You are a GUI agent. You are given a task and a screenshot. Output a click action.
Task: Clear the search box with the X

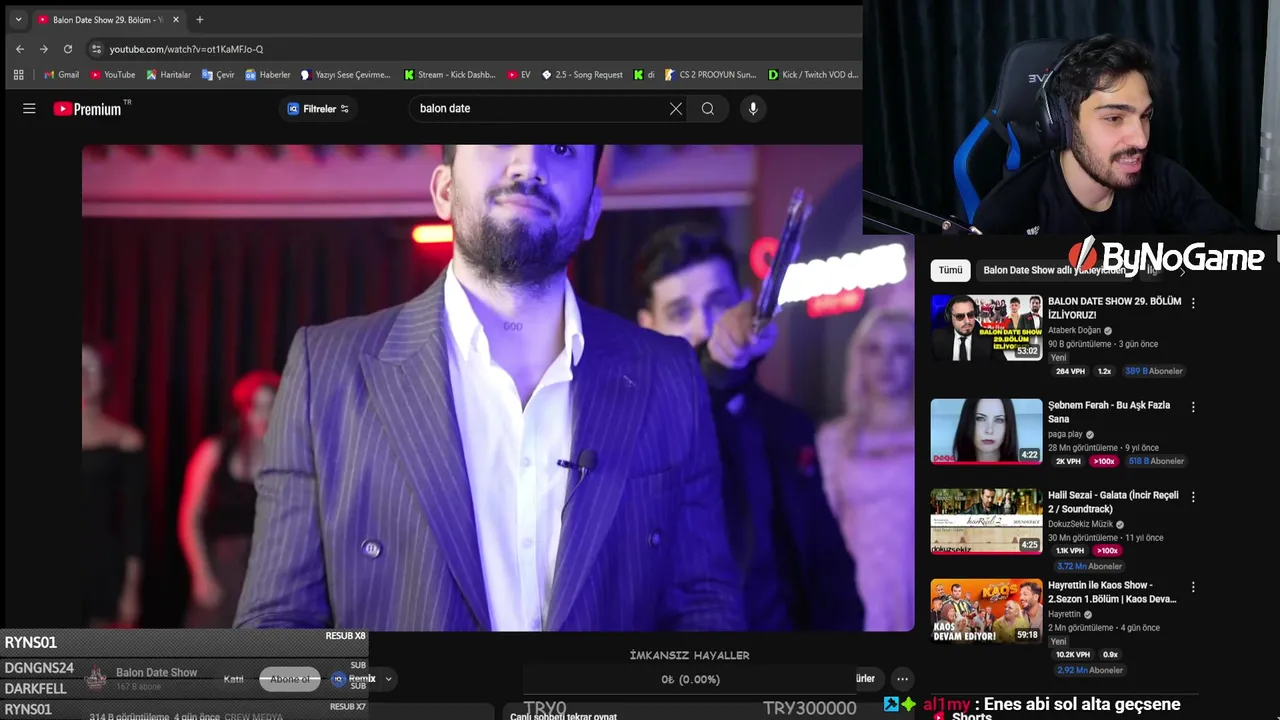click(x=676, y=109)
